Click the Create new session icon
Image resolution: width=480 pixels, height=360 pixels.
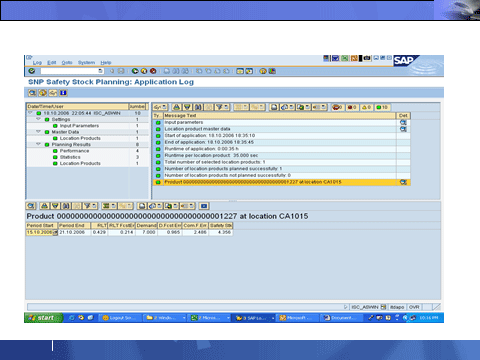[240, 71]
